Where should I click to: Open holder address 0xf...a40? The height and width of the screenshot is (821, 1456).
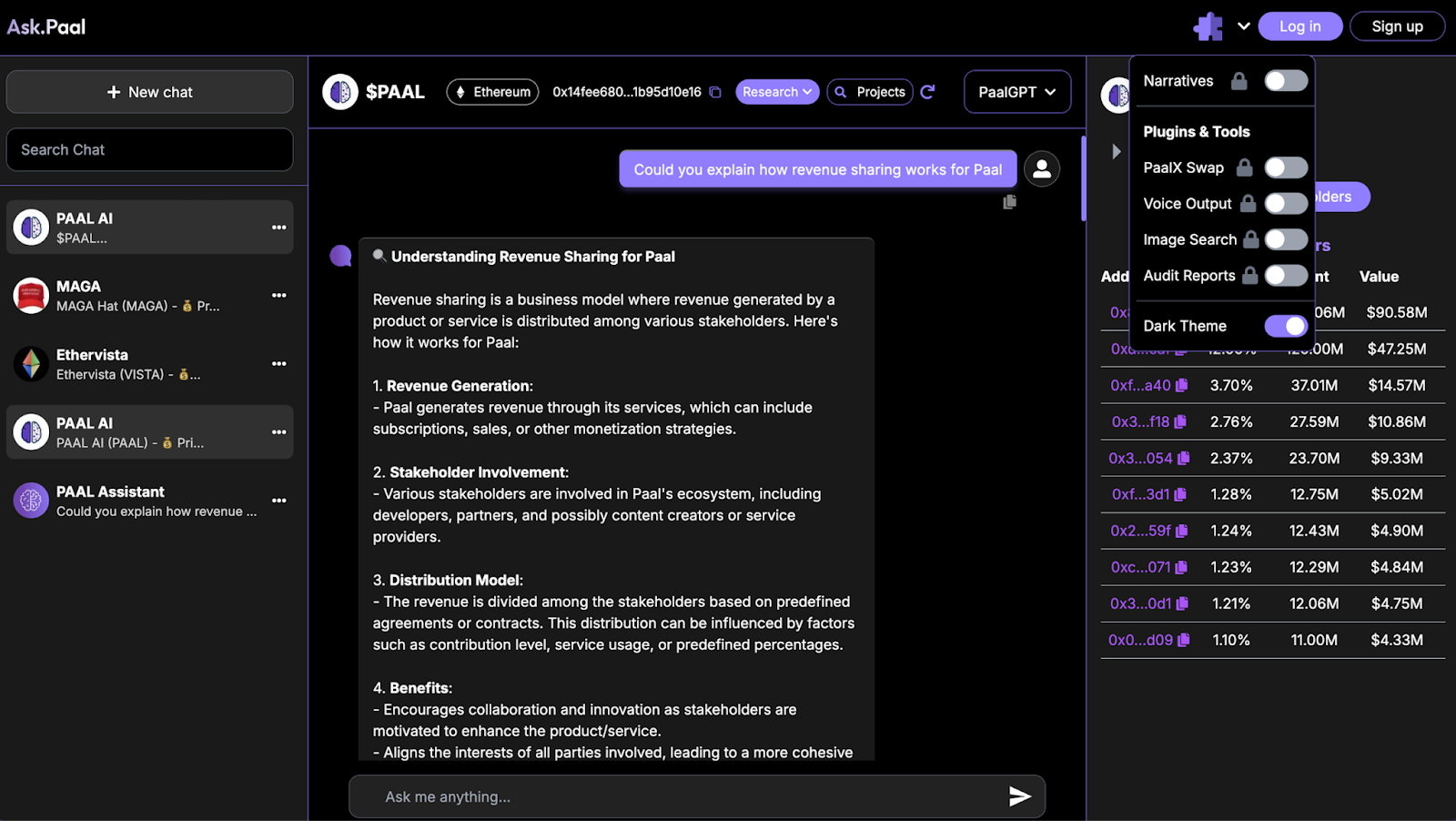pos(1140,385)
